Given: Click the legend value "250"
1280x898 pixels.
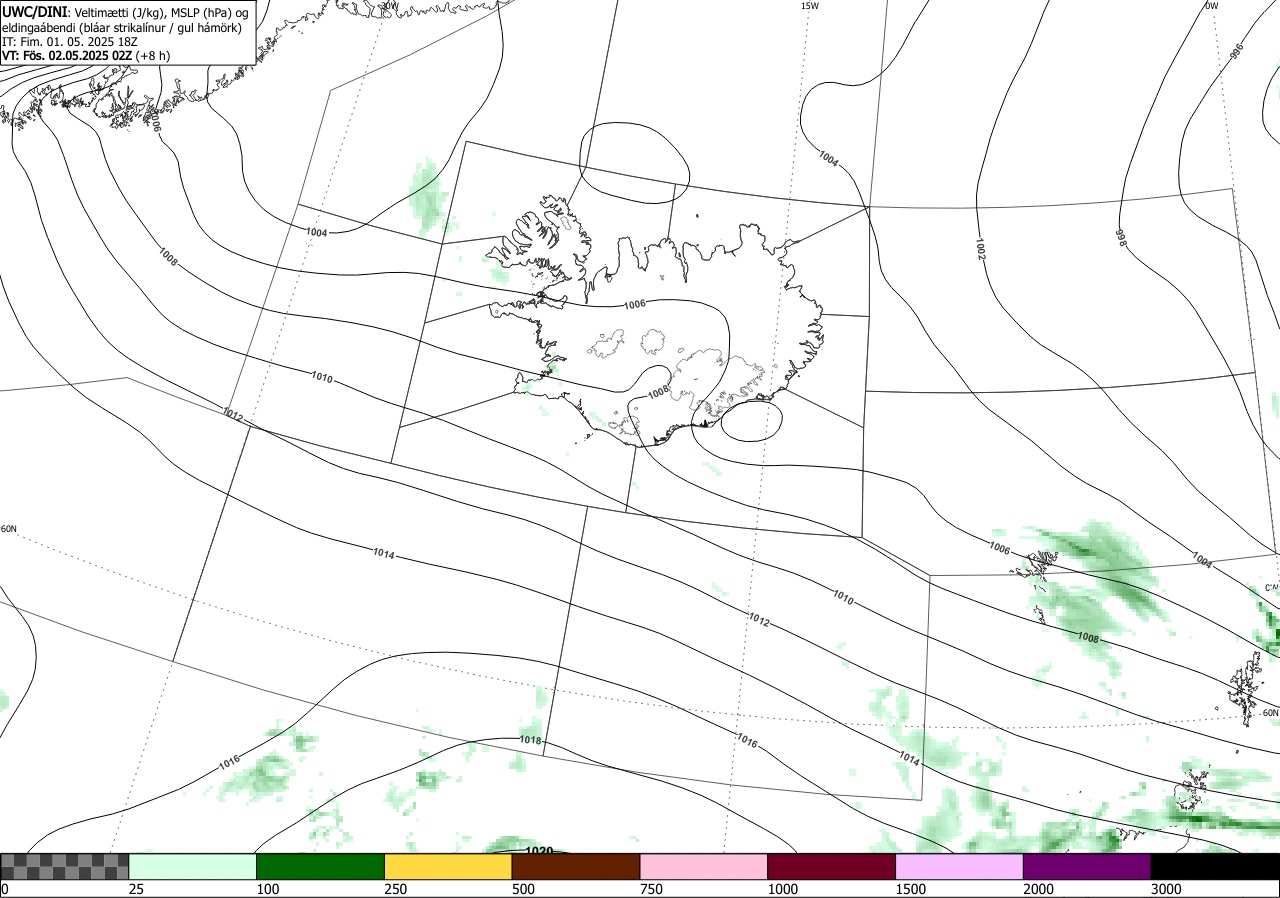Looking at the screenshot, I should click(x=395, y=889).
